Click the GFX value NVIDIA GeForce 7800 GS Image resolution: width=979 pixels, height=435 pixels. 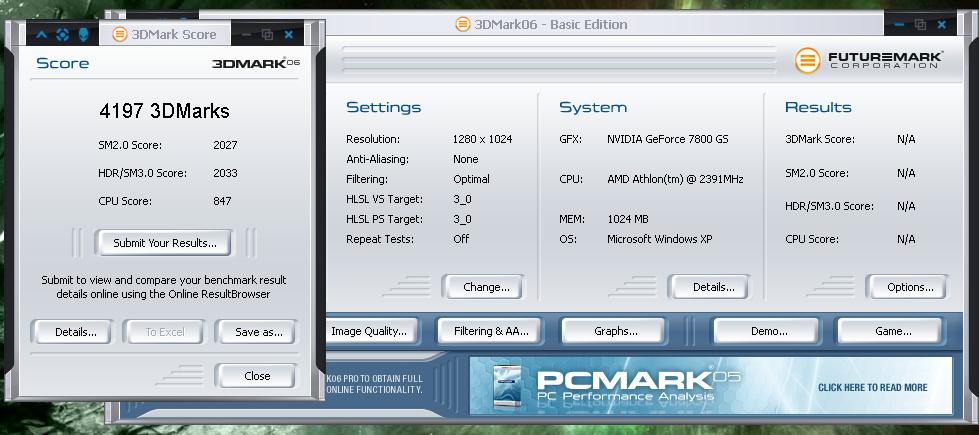click(667, 139)
